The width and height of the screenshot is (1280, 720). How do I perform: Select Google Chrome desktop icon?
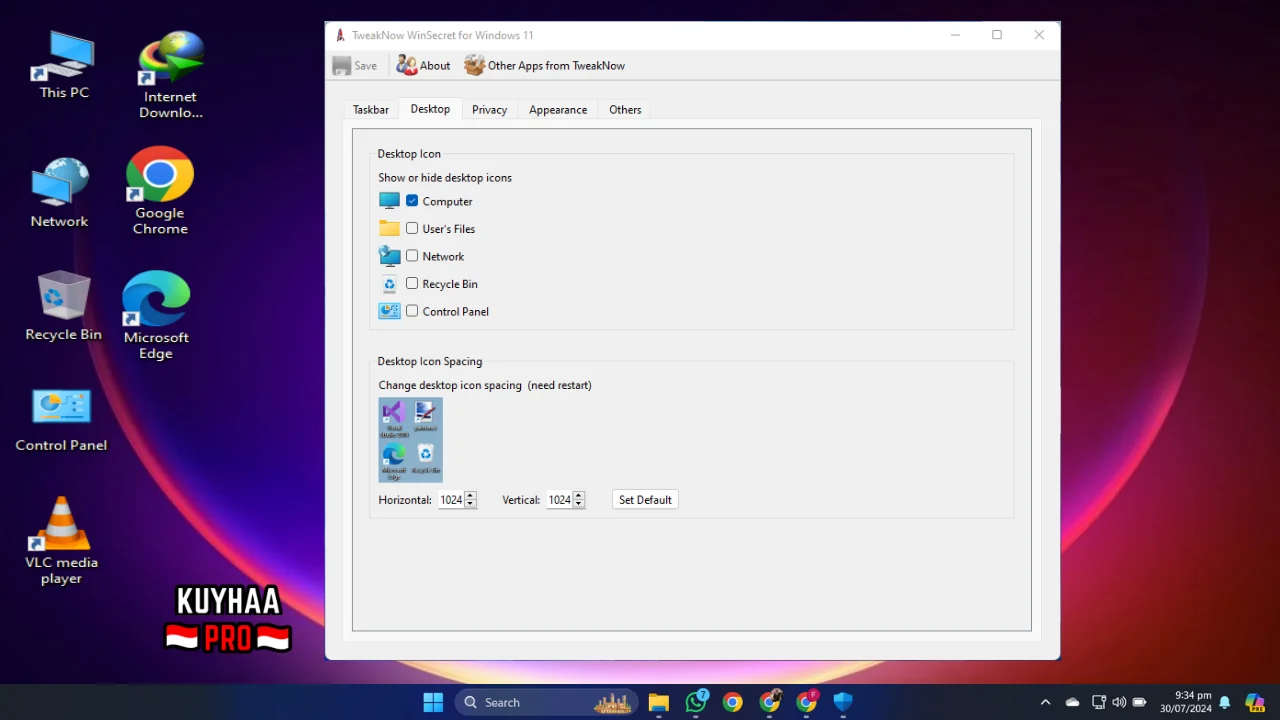point(160,190)
